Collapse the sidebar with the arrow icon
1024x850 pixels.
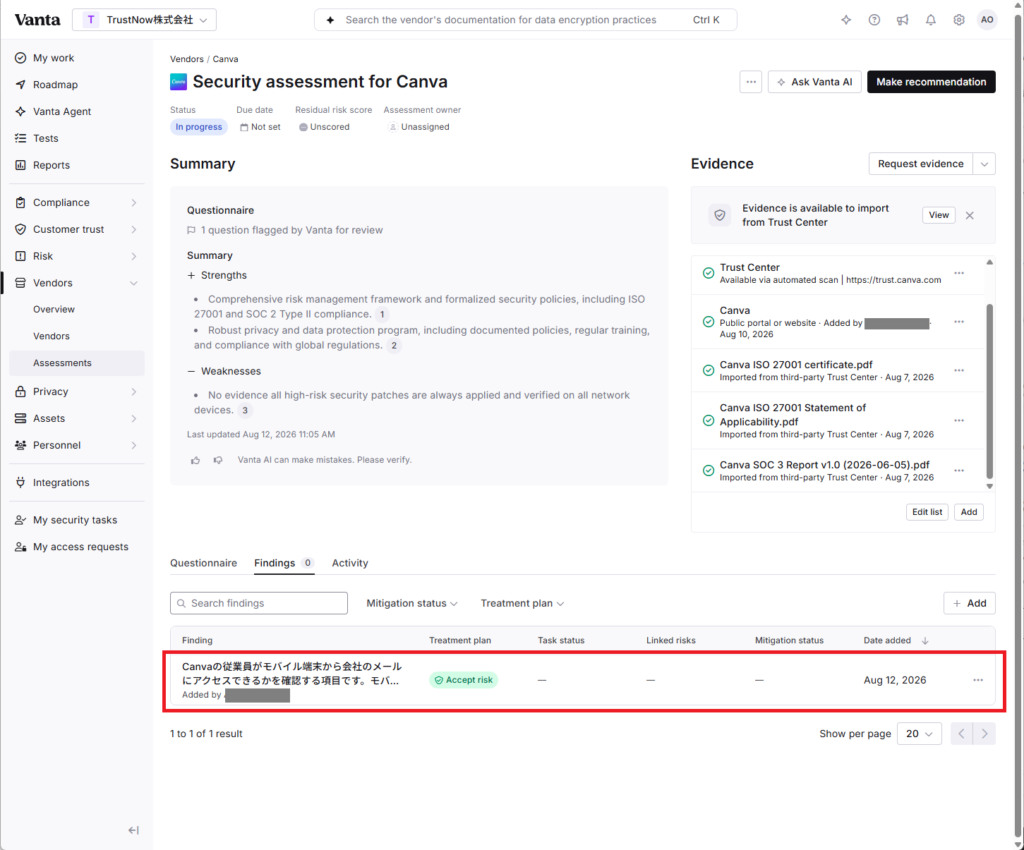[133, 830]
